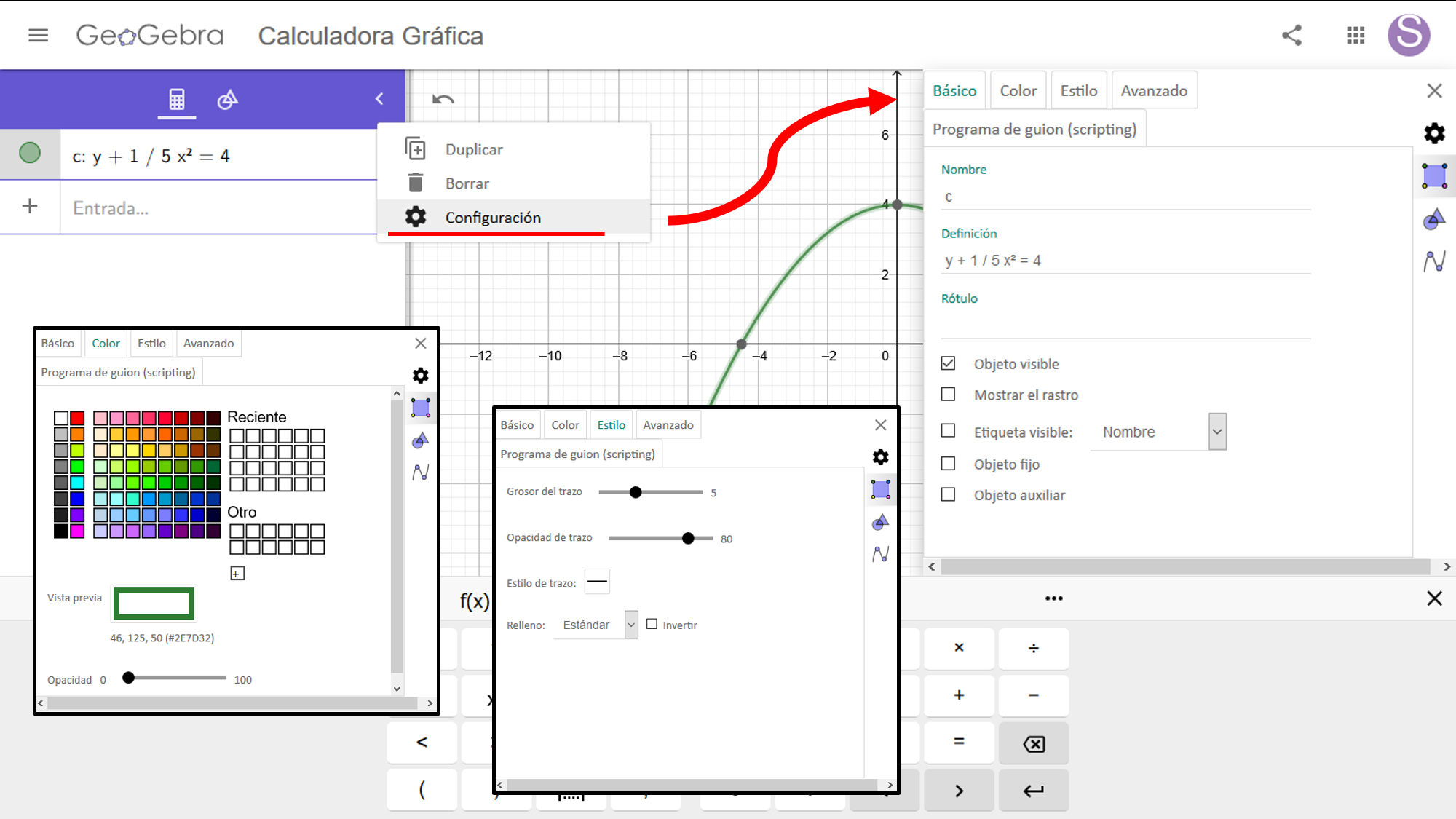Switch to the Algebra calculator view icon
The height and width of the screenshot is (819, 1456).
click(x=177, y=99)
